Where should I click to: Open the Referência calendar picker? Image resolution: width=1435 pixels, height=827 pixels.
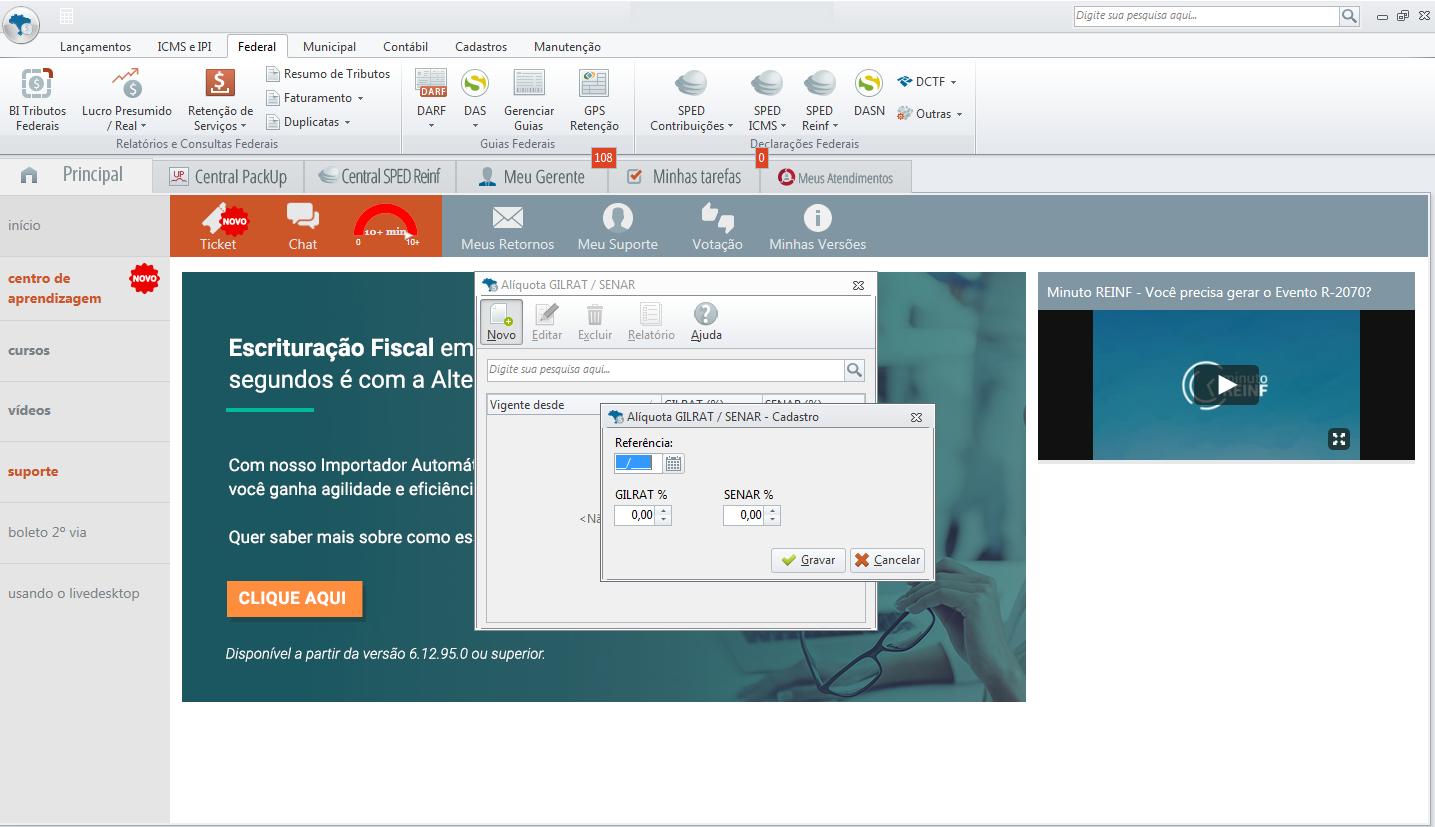point(674,463)
